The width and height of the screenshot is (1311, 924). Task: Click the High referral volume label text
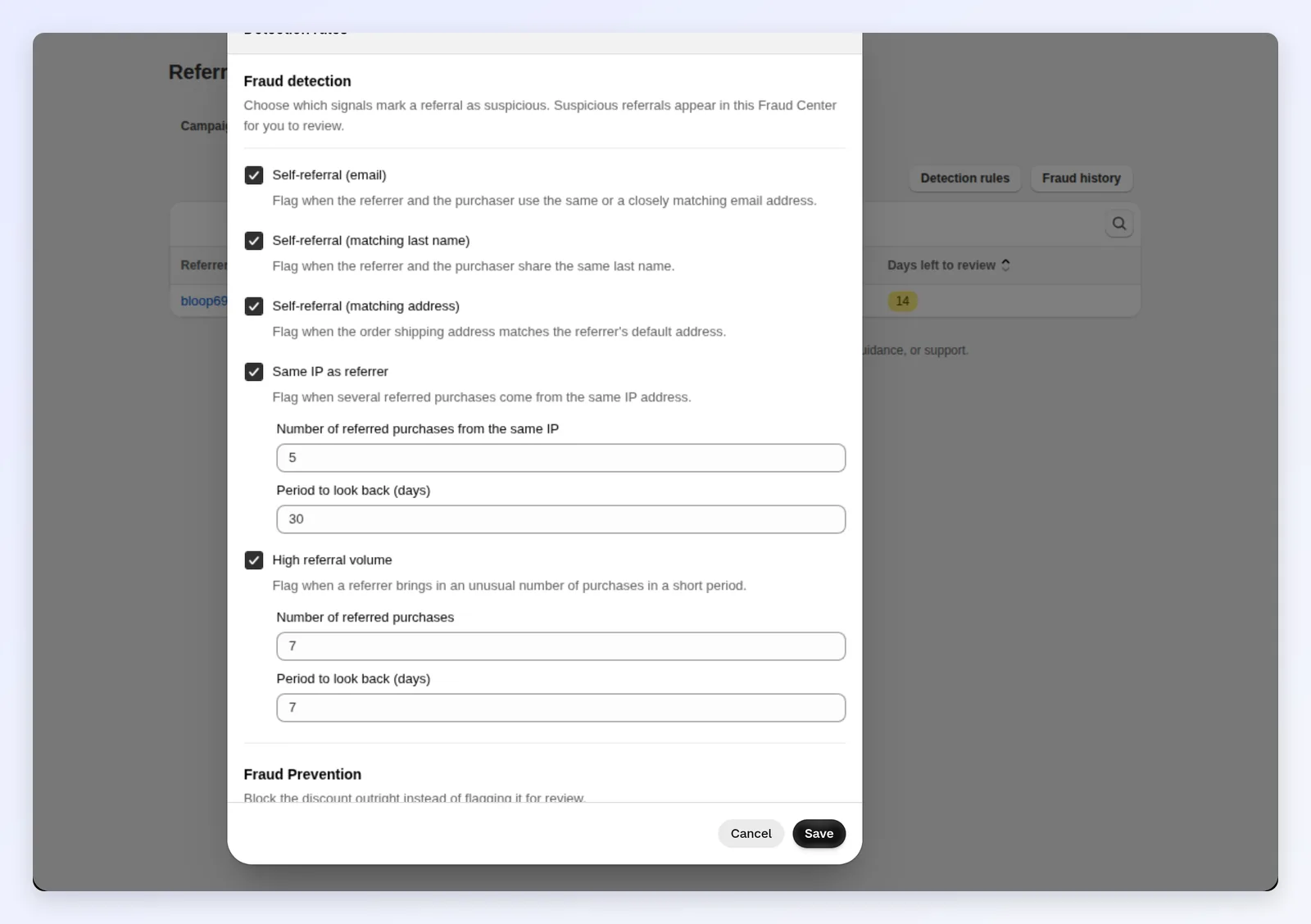click(332, 560)
